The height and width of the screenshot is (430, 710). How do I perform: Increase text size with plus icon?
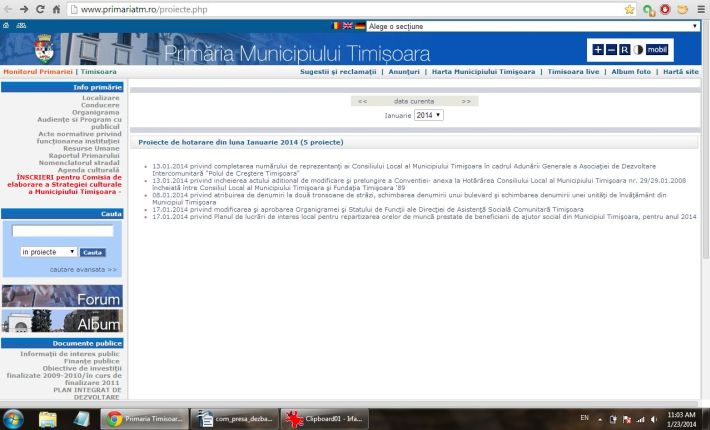(598, 50)
